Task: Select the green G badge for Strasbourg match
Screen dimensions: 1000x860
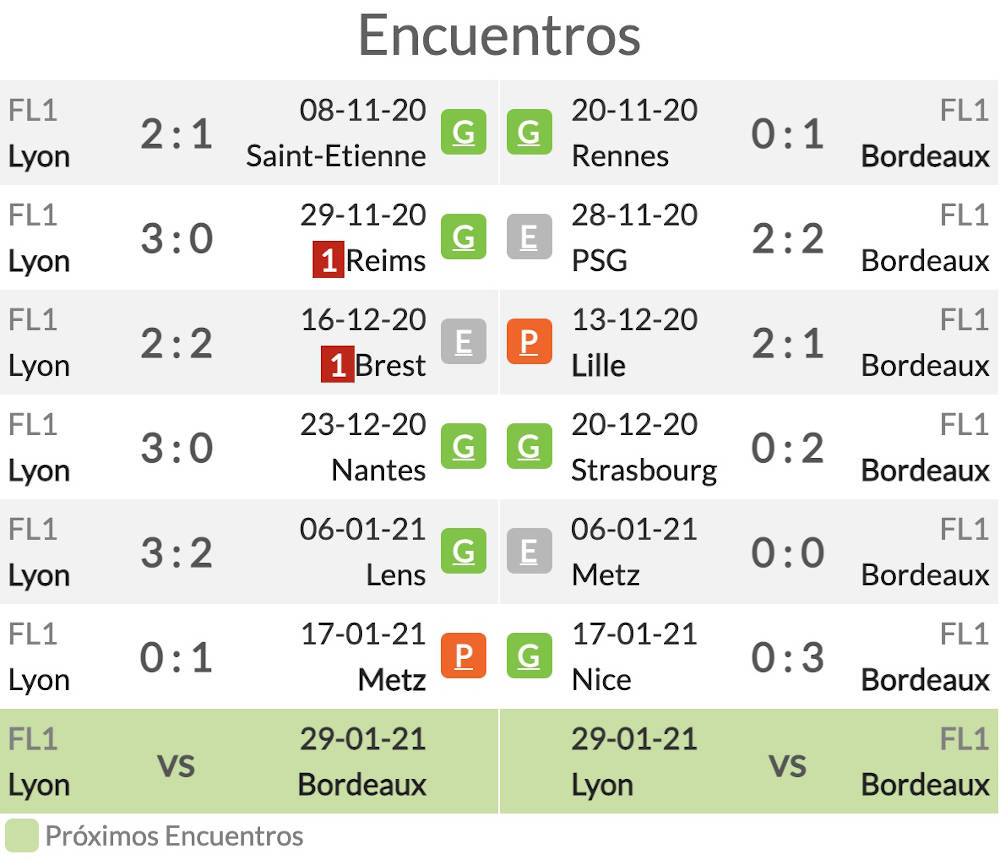Action: (529, 447)
